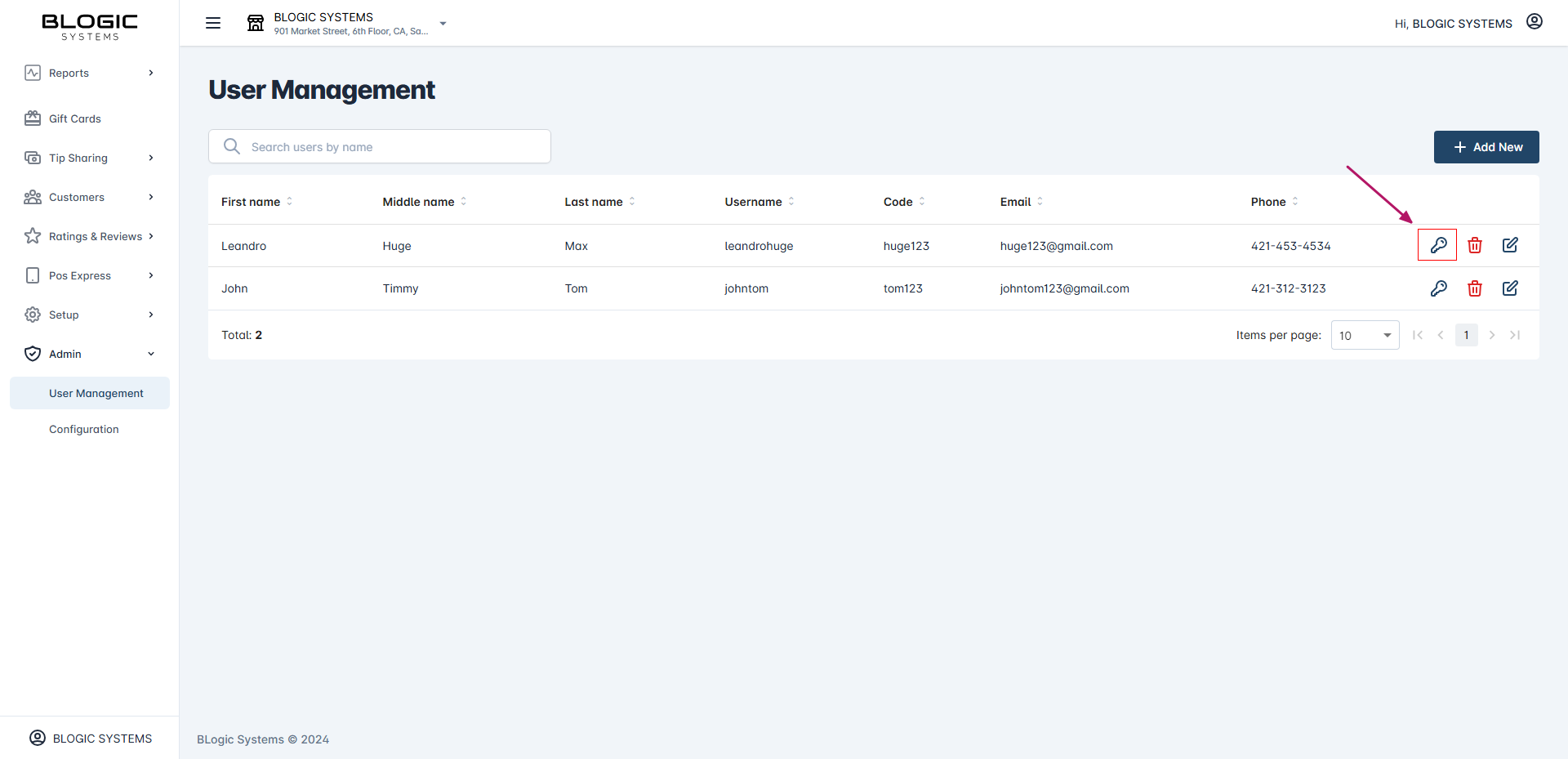Viewport: 1568px width, 759px height.
Task: Click the Admin shield icon
Action: (33, 354)
